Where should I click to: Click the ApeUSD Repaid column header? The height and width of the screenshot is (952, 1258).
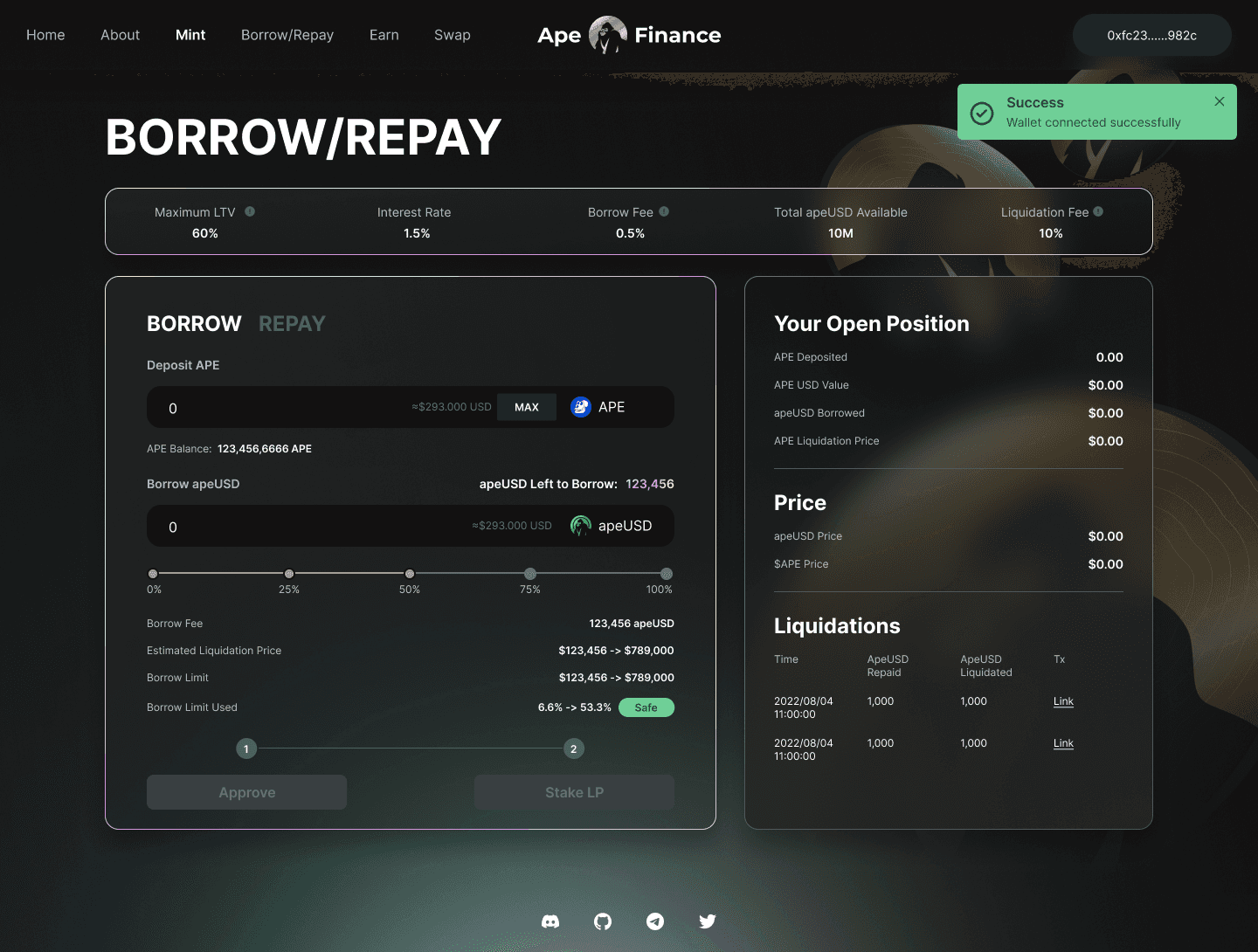pyautogui.click(x=888, y=666)
